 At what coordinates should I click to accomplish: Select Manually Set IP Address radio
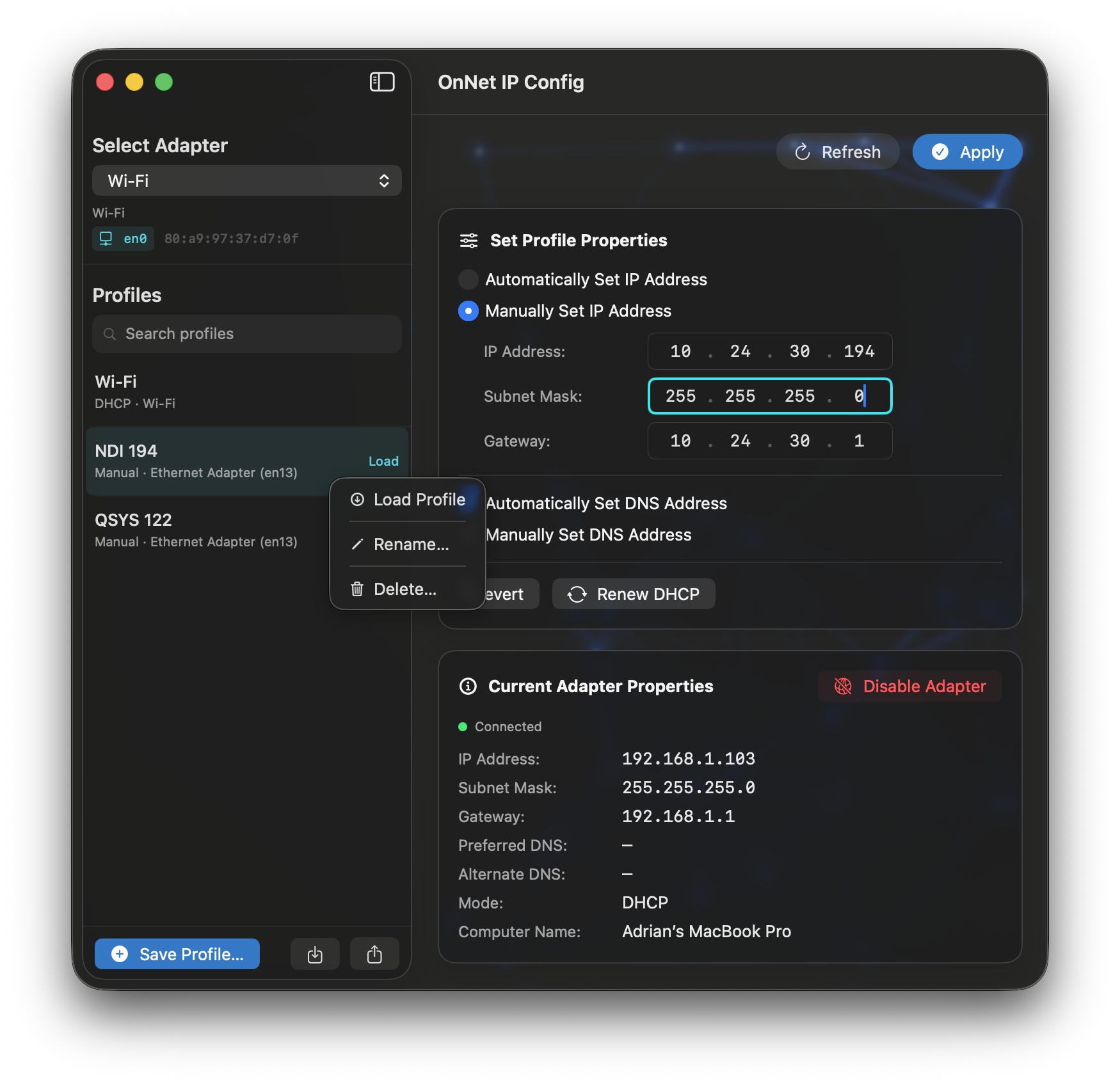468,311
